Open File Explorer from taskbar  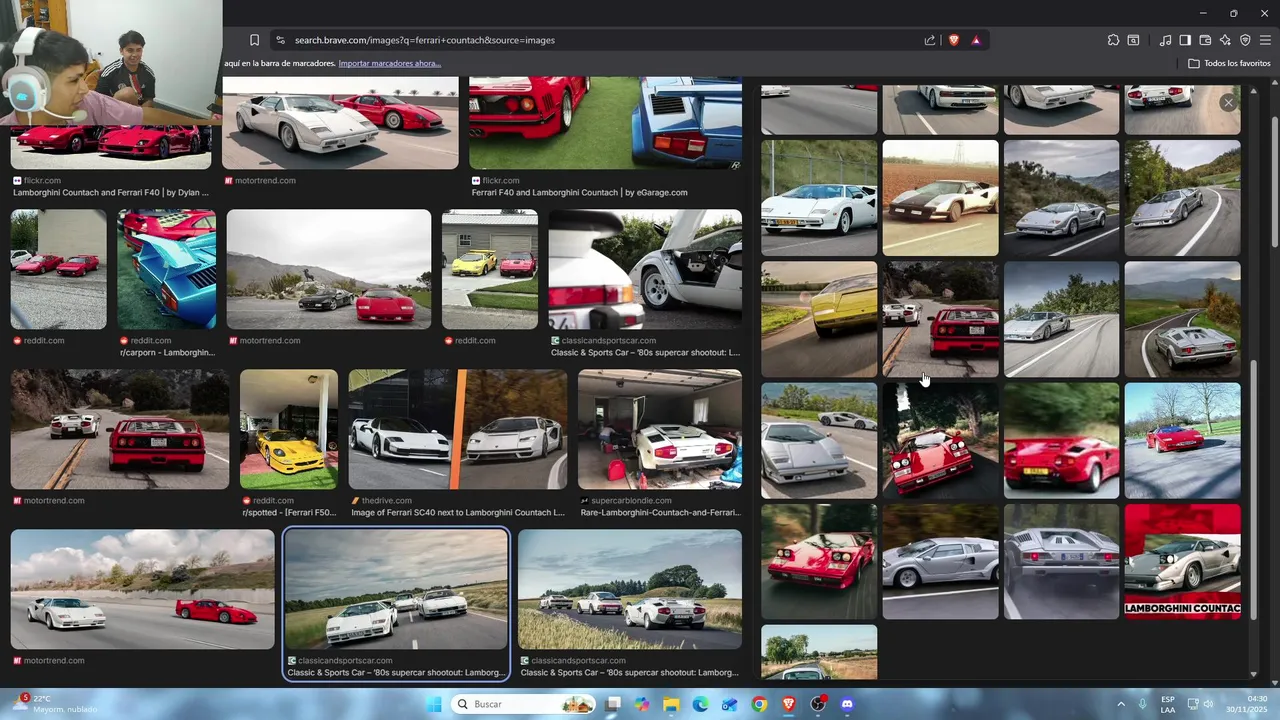[671, 704]
